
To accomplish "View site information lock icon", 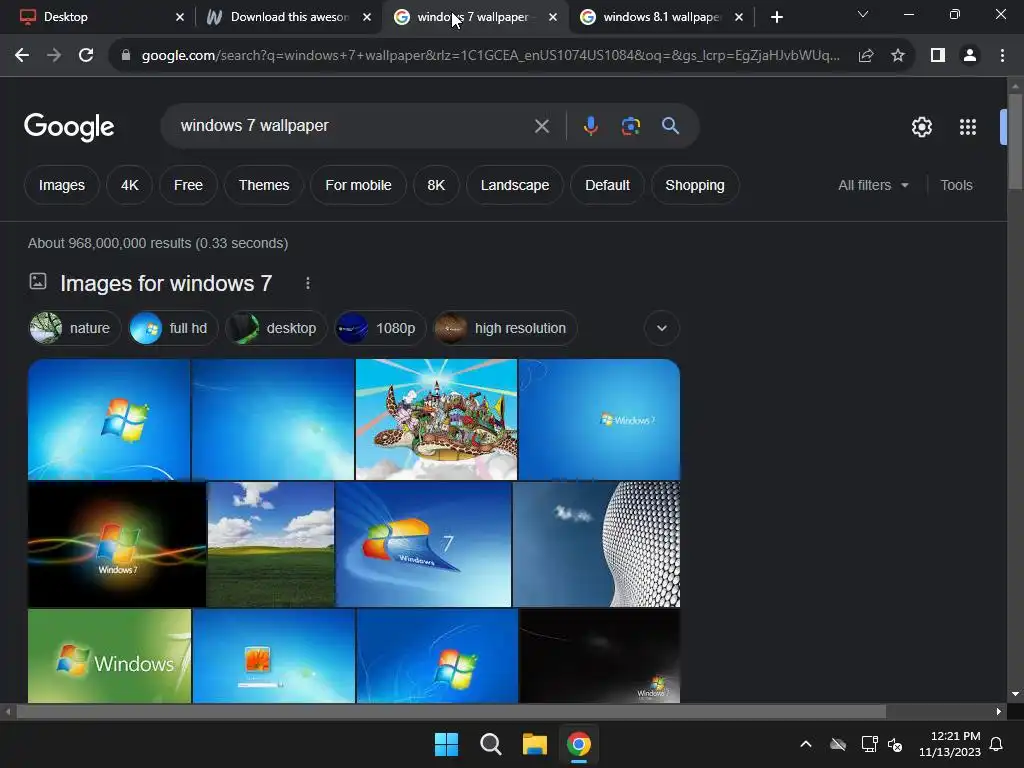I will 126,56.
